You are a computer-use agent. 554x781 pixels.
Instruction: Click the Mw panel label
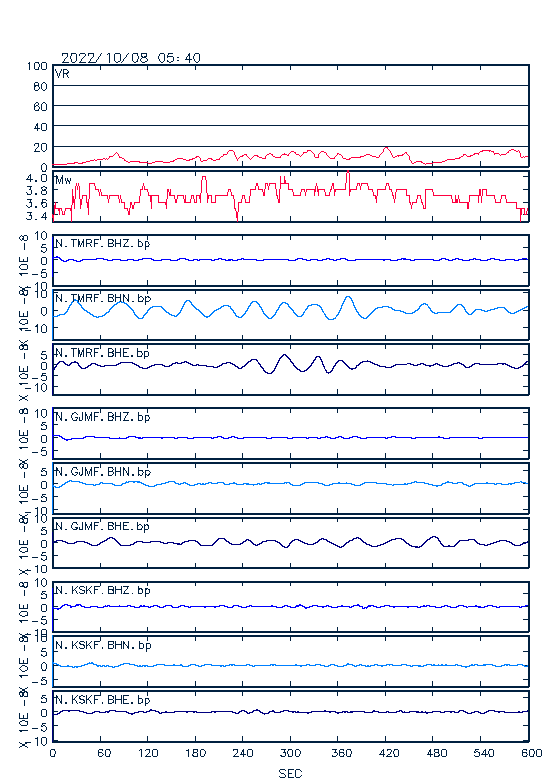point(63,180)
